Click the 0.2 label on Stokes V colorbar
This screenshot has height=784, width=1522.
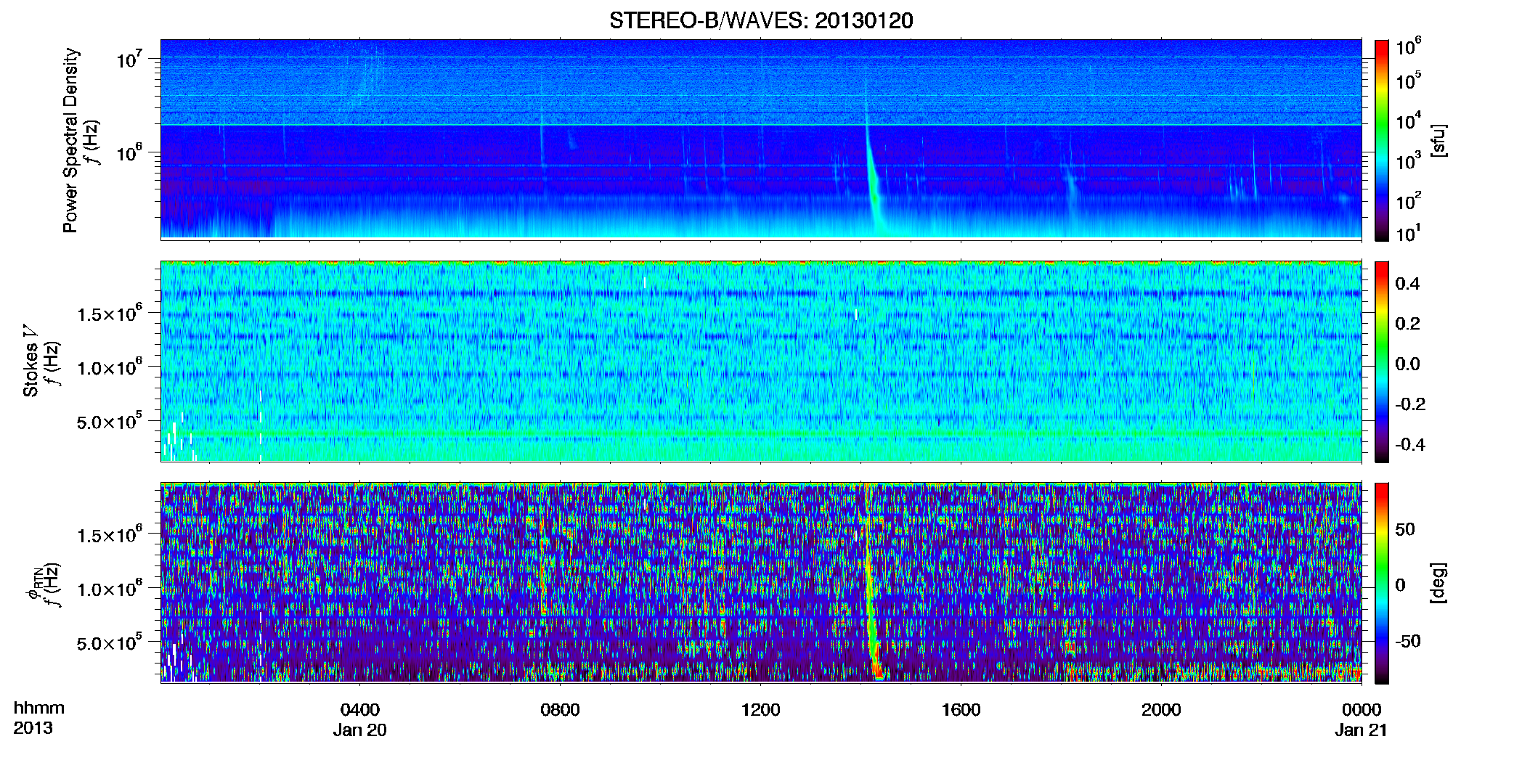click(1407, 324)
